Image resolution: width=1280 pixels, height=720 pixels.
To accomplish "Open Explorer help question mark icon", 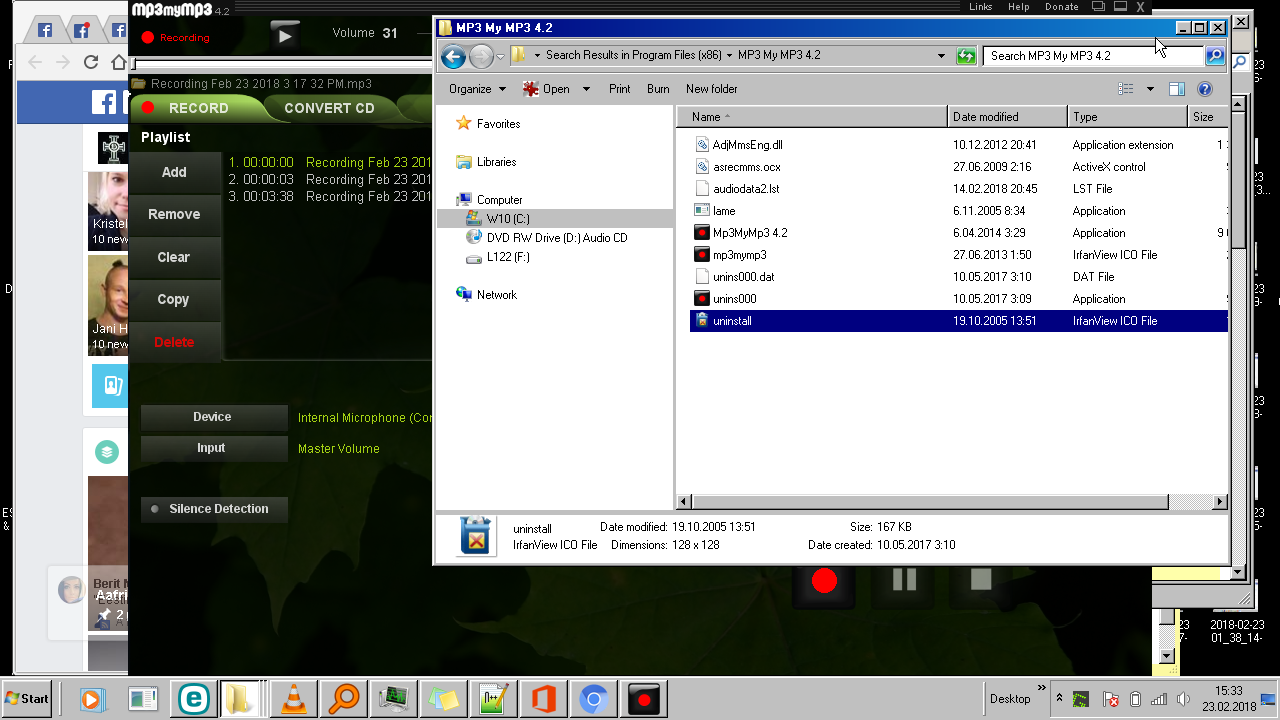I will coord(1205,89).
